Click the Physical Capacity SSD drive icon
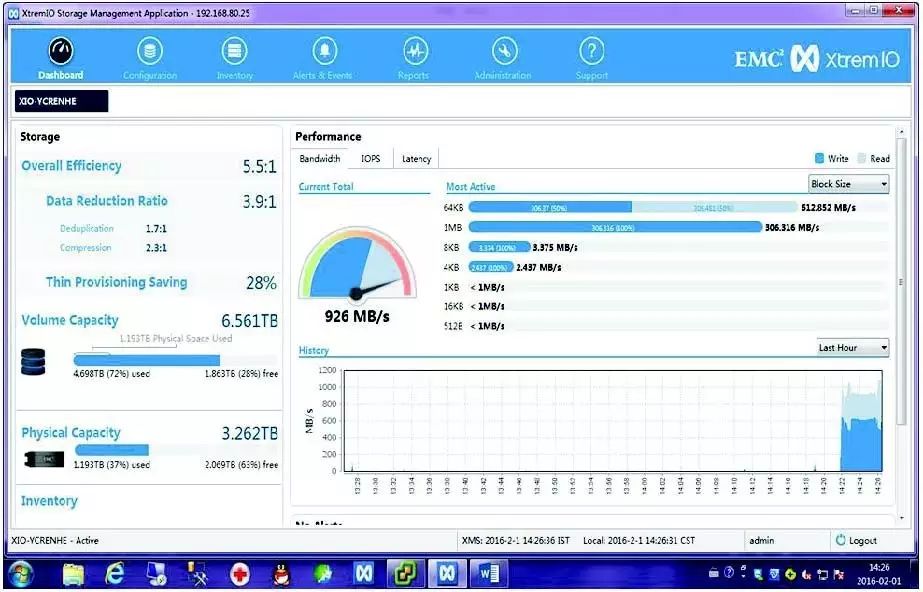The height and width of the screenshot is (592, 923). 44,459
